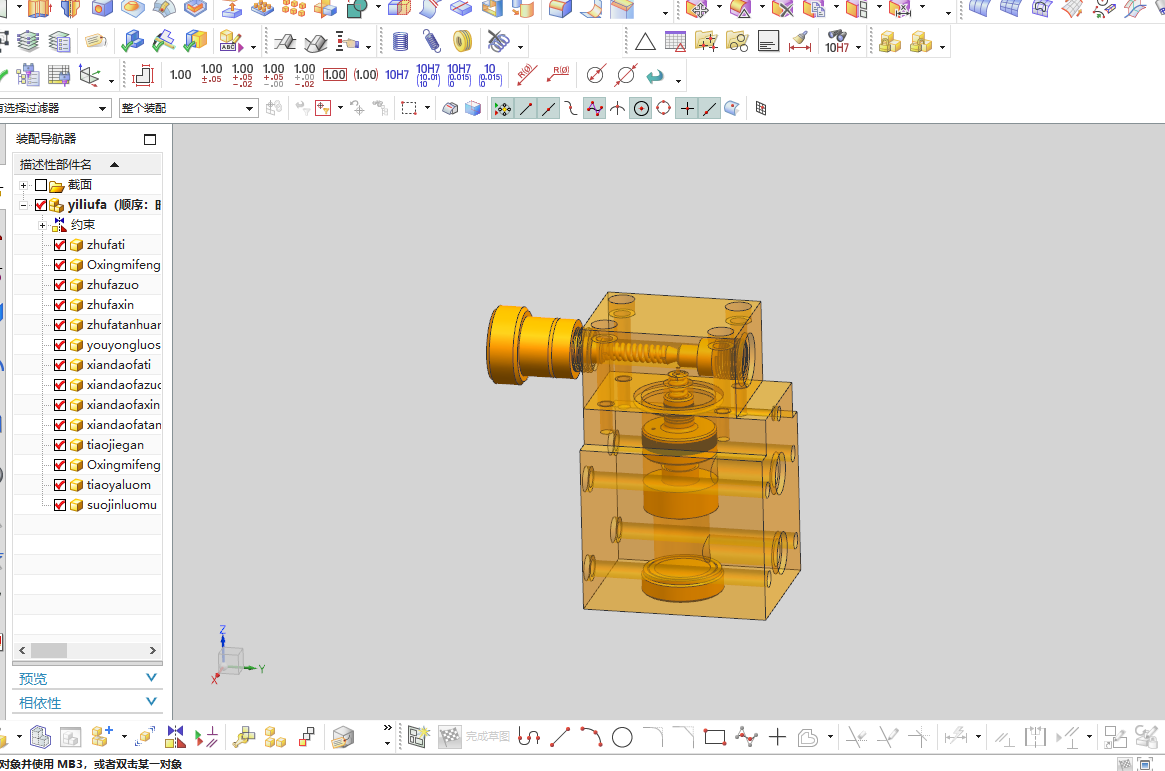1165x771 pixels.
Task: Click the XYZ coordinate triad in viewport
Action: tap(236, 656)
